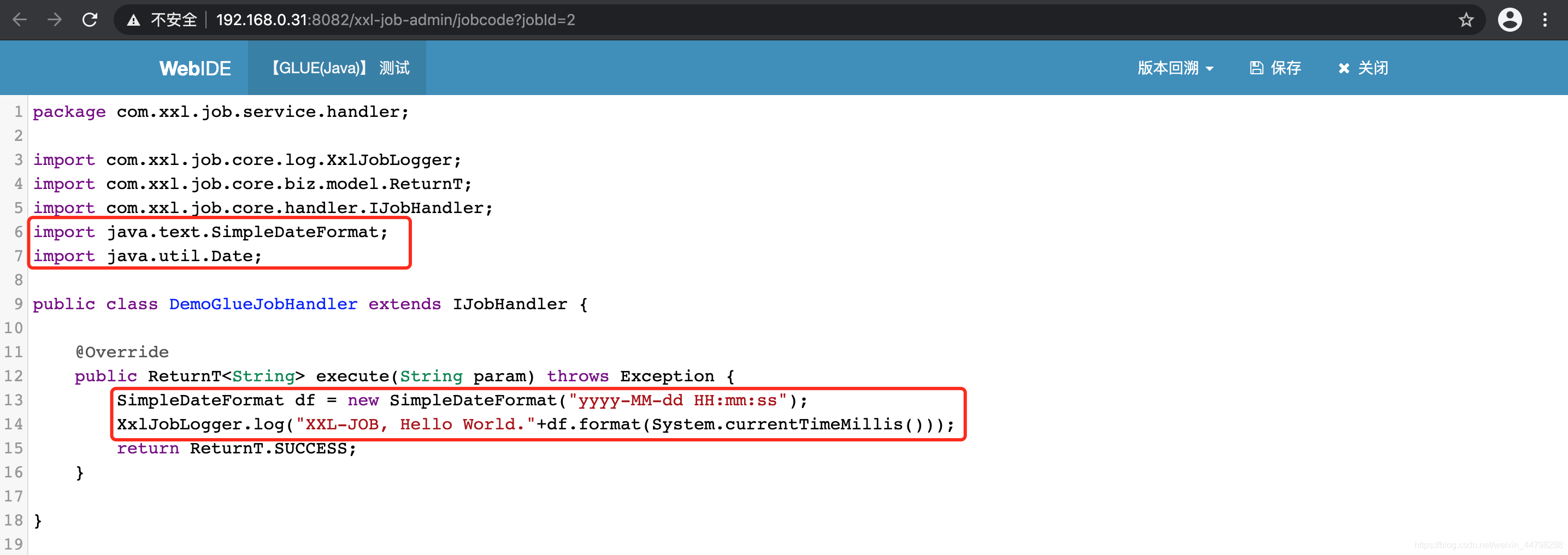Image resolution: width=1568 pixels, height=555 pixels.
Task: Click the import XxlJobLogger line
Action: point(247,160)
